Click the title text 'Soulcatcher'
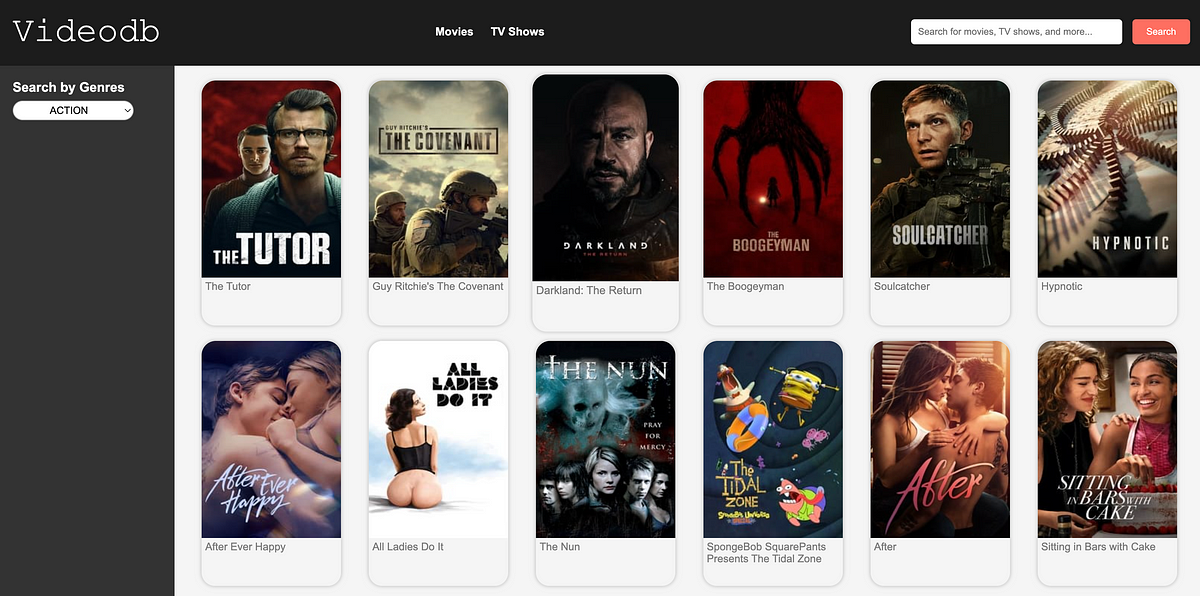Image resolution: width=1200 pixels, height=596 pixels. click(x=902, y=286)
